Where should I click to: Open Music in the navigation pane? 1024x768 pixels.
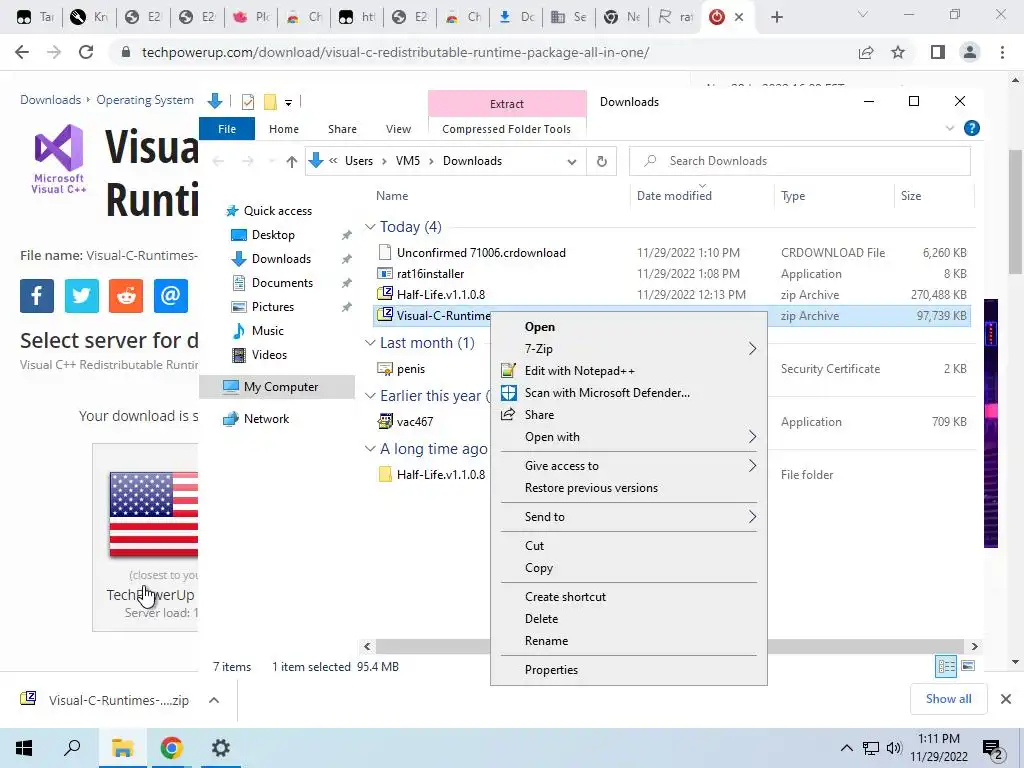click(x=268, y=331)
